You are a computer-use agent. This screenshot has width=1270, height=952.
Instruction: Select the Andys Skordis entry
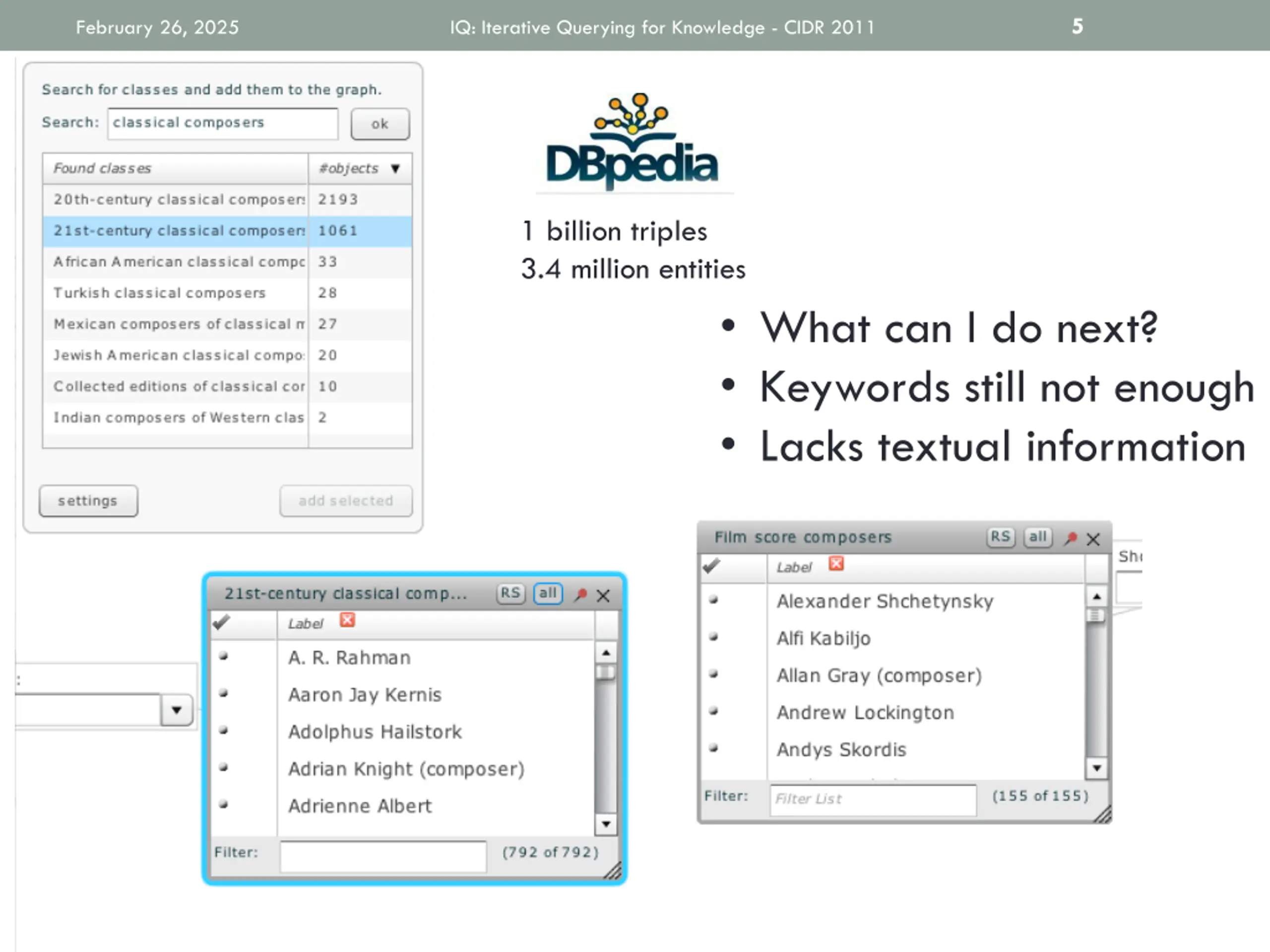[x=841, y=750]
